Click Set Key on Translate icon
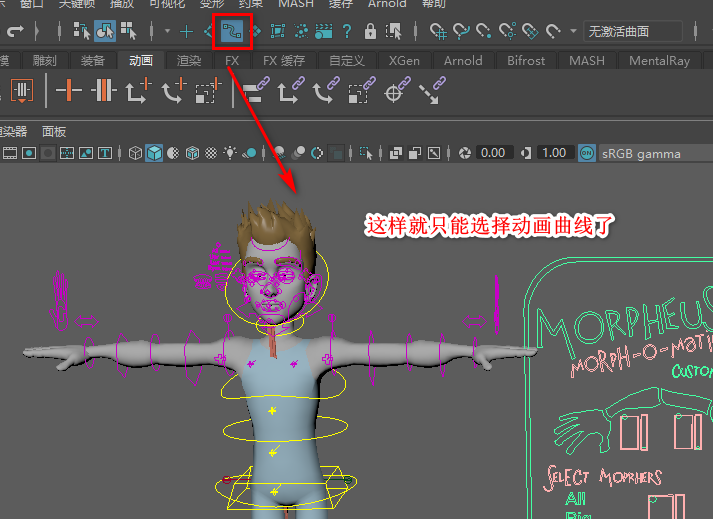Screen dimensions: 713x519 coord(139,90)
